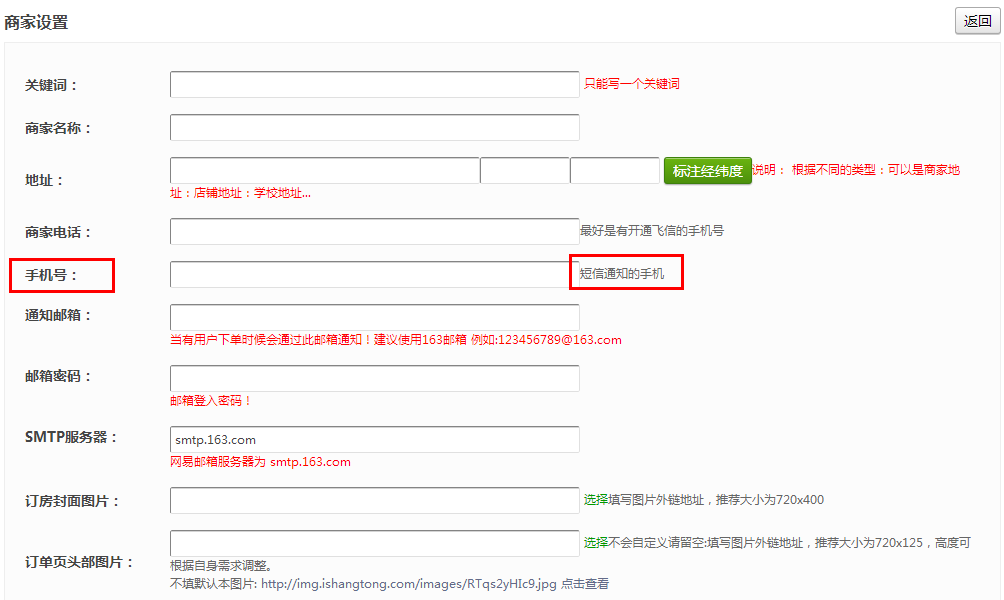Click the 返回 button
Viewport: 1004px width, 600px height.
(x=977, y=21)
